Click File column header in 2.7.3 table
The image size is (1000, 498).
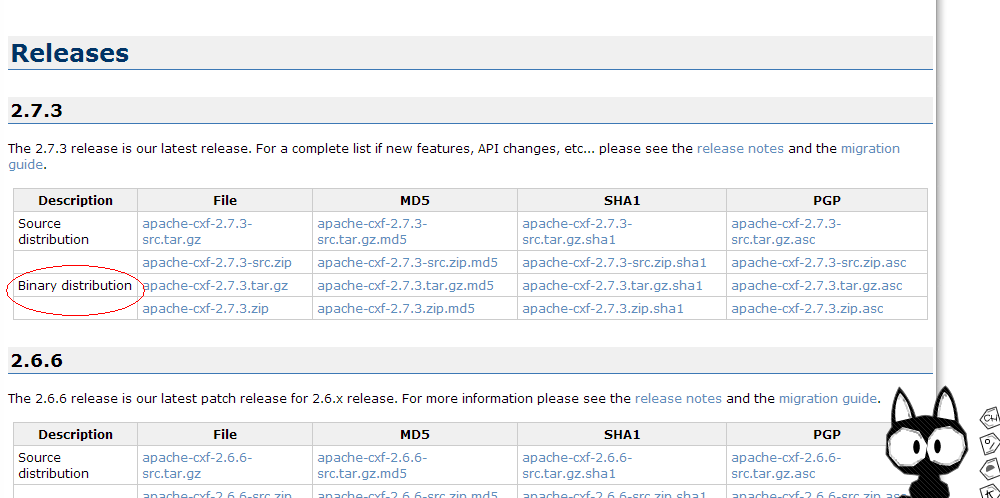coord(225,200)
